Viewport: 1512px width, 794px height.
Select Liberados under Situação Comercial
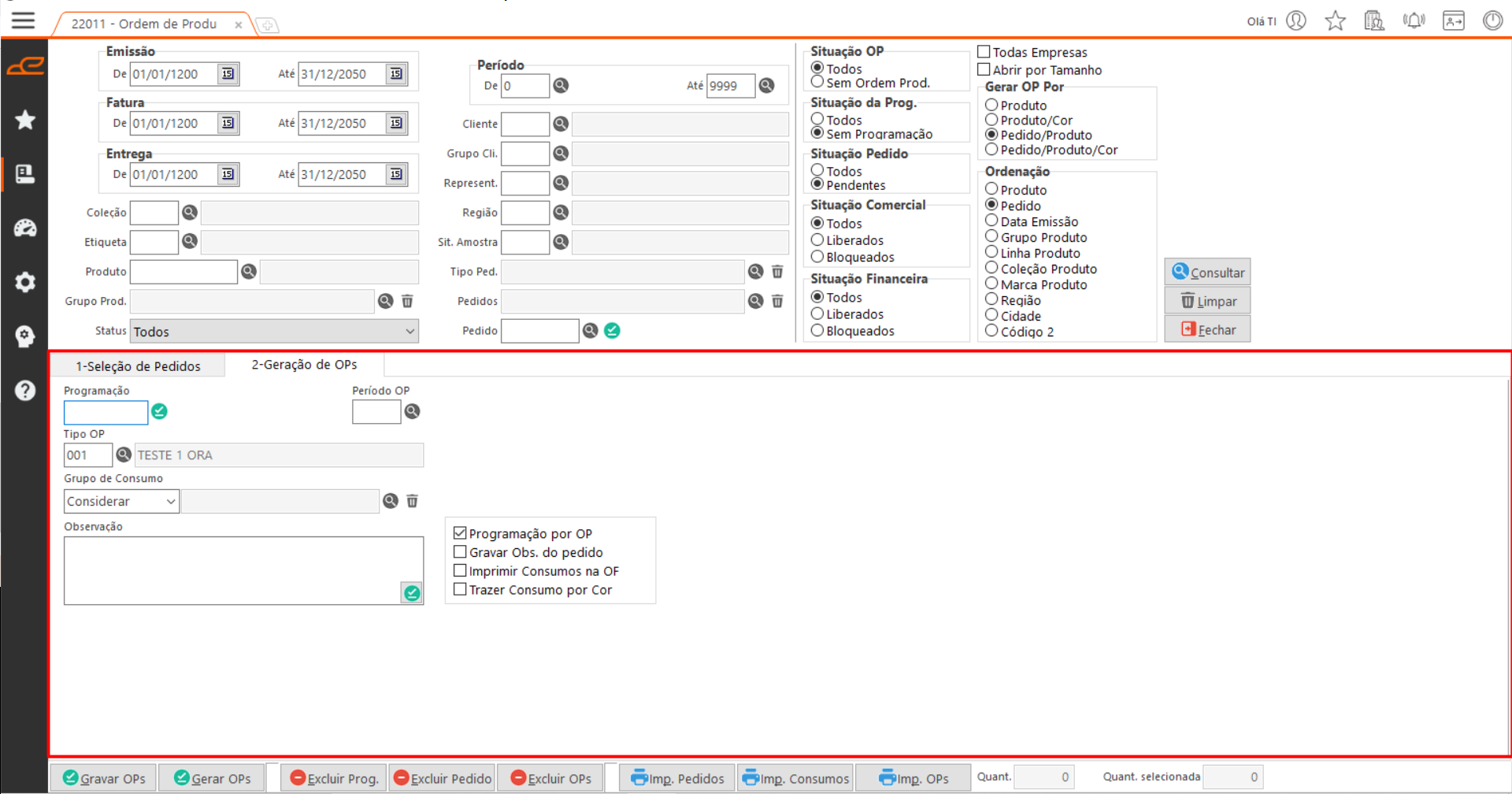coord(817,240)
